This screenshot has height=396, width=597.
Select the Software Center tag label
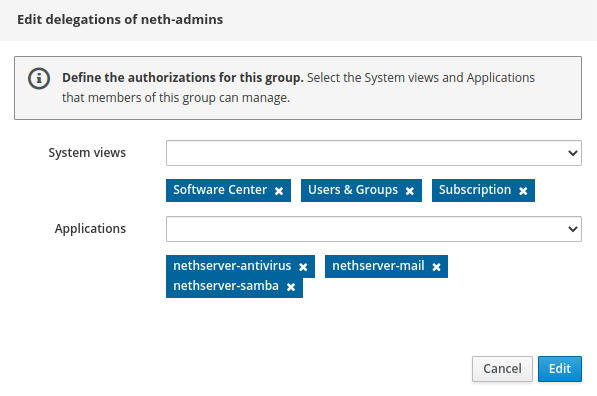click(x=220, y=190)
